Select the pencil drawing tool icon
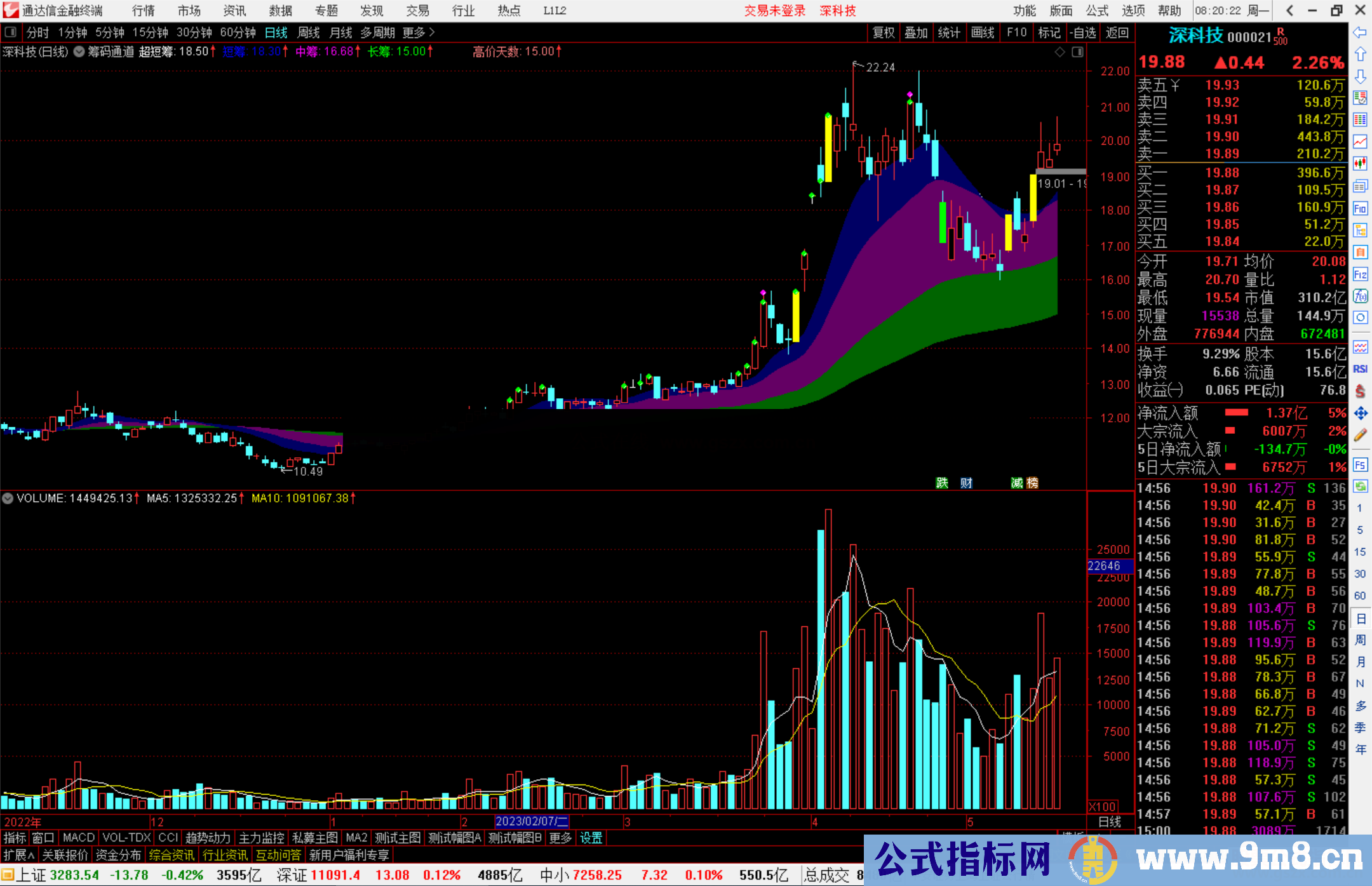Viewport: 1372px width, 886px height. pyautogui.click(x=1360, y=435)
